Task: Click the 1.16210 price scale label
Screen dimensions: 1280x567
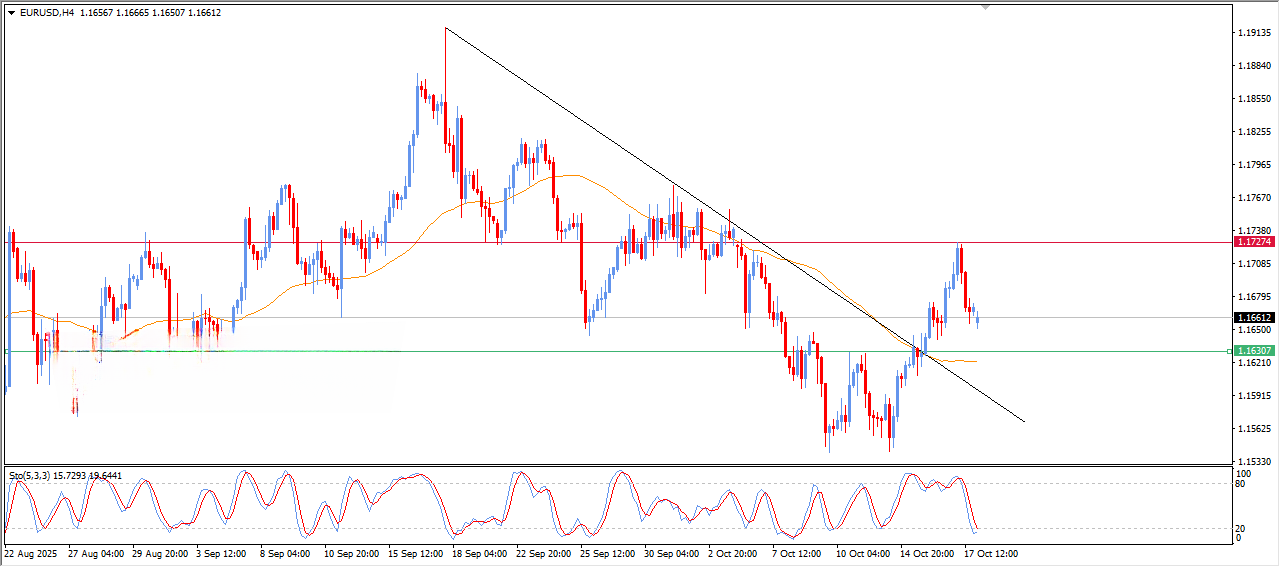Action: [x=1254, y=363]
